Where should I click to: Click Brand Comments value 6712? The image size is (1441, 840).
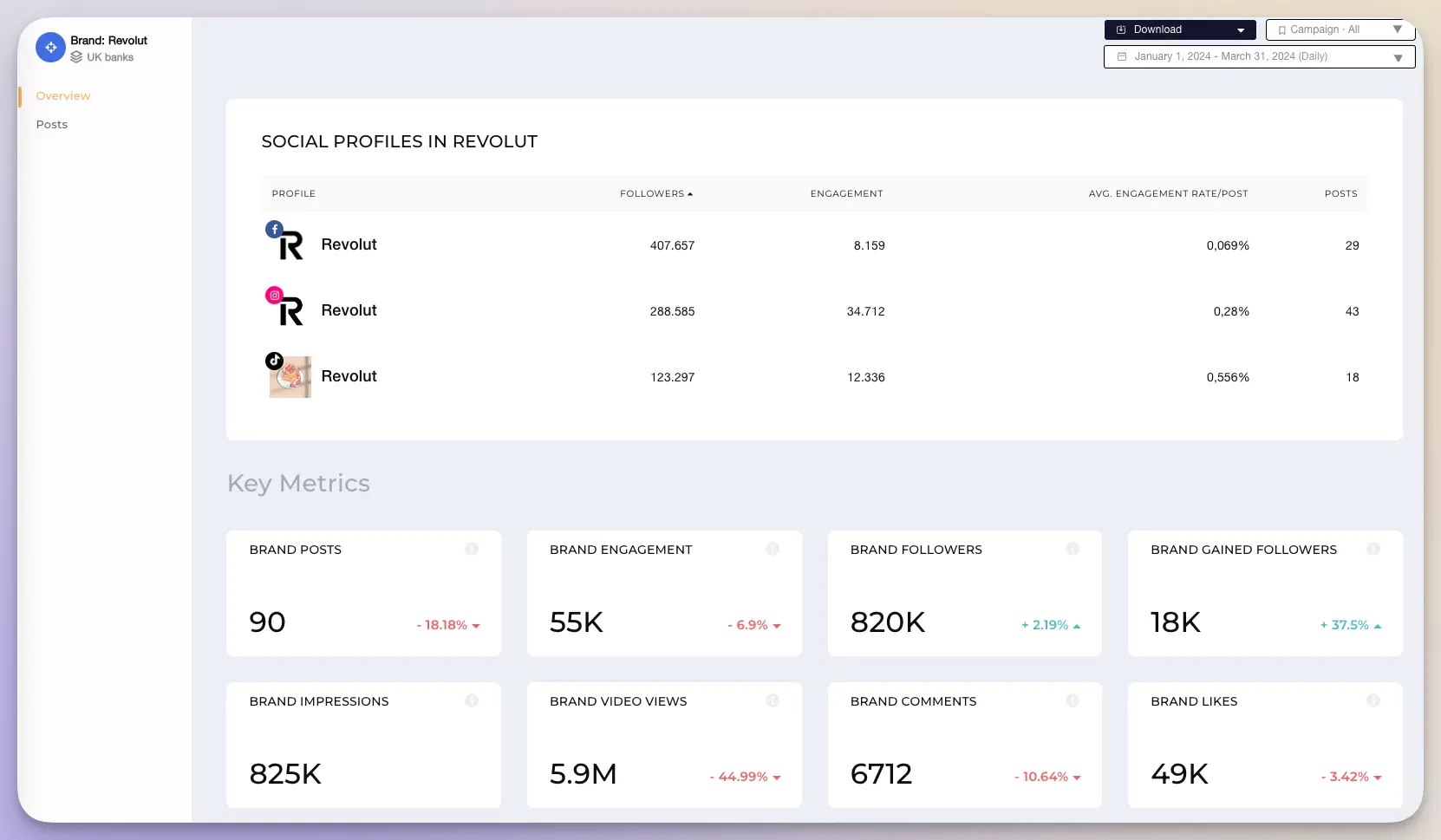pyautogui.click(x=882, y=774)
